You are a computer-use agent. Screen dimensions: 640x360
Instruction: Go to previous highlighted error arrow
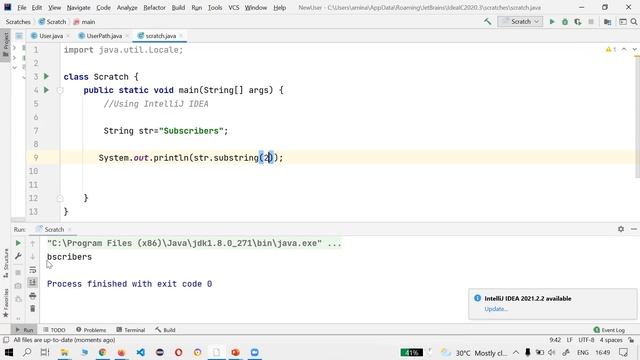[624, 49]
